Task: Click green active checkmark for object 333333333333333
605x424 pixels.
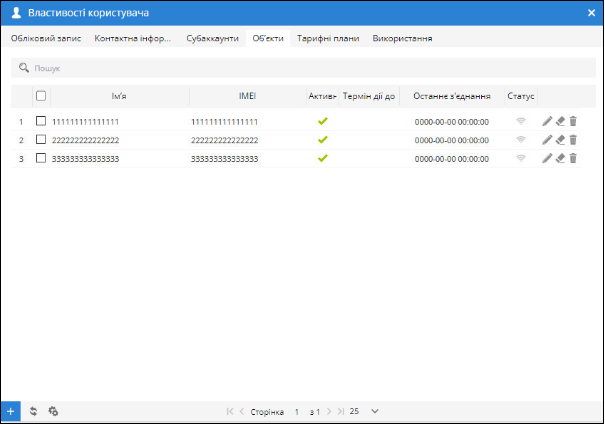Action: click(323, 158)
